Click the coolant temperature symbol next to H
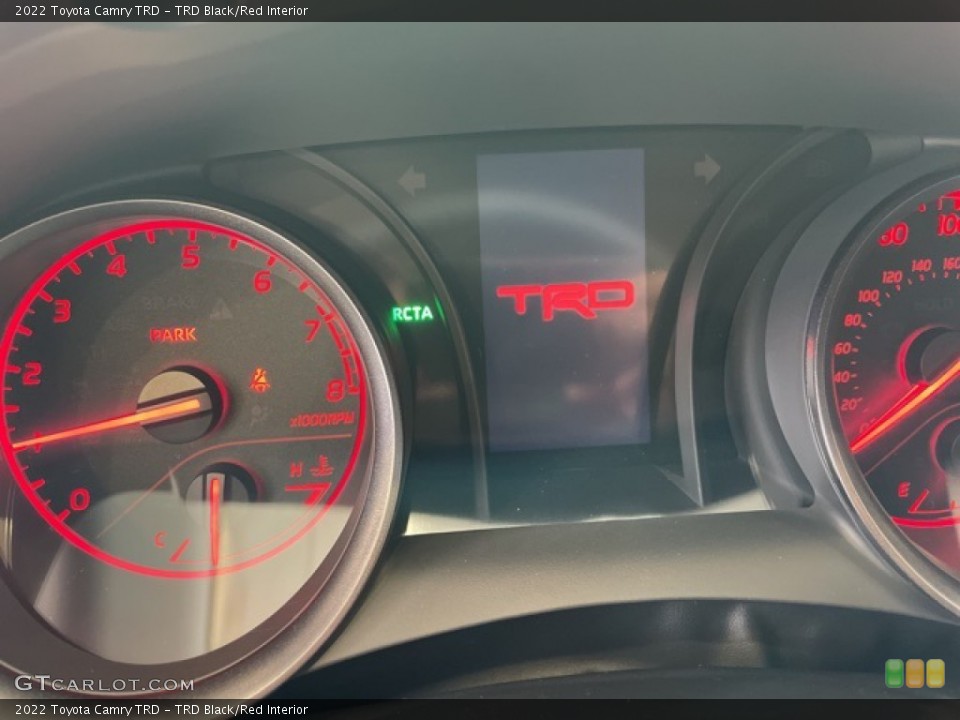Viewport: 960px width, 720px height. click(x=321, y=467)
